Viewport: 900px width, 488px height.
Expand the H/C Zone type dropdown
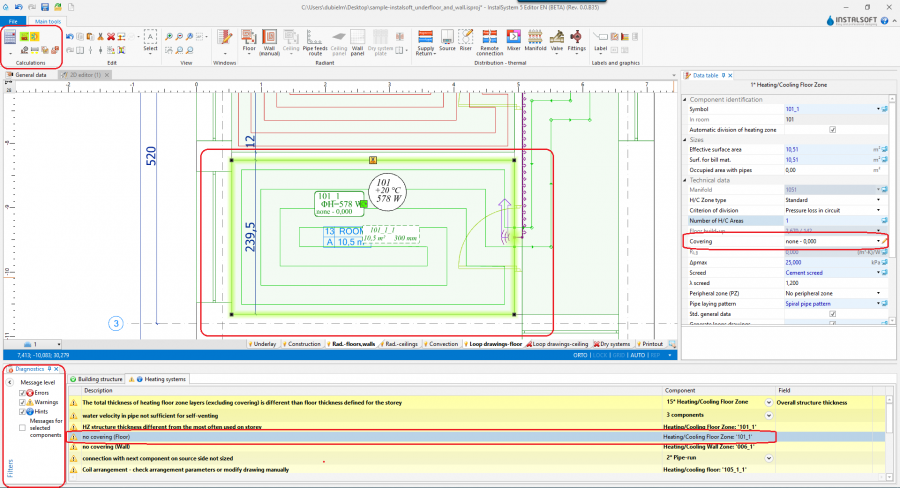(x=879, y=199)
